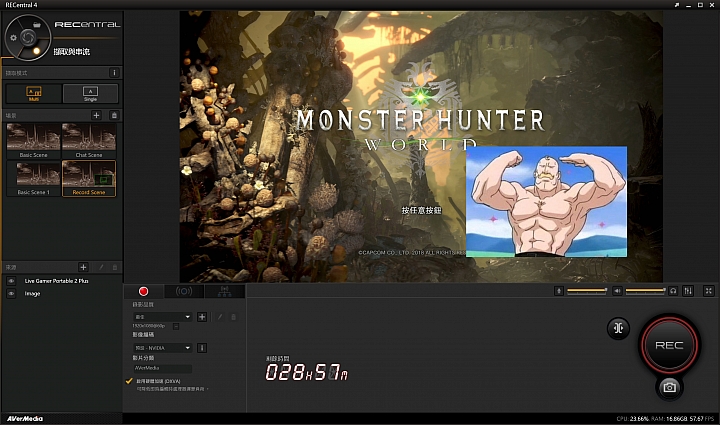The image size is (720, 425).
Task: Toggle the DXVA hardware acceleration checkbox
Action: point(129,381)
